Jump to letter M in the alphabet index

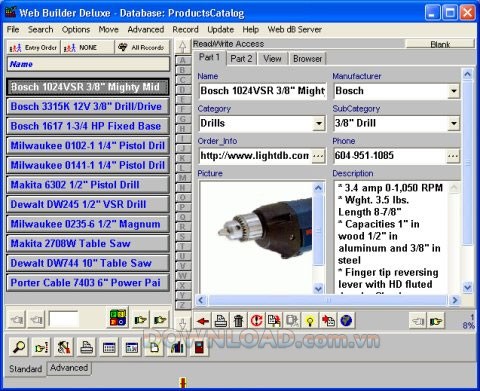(183, 178)
